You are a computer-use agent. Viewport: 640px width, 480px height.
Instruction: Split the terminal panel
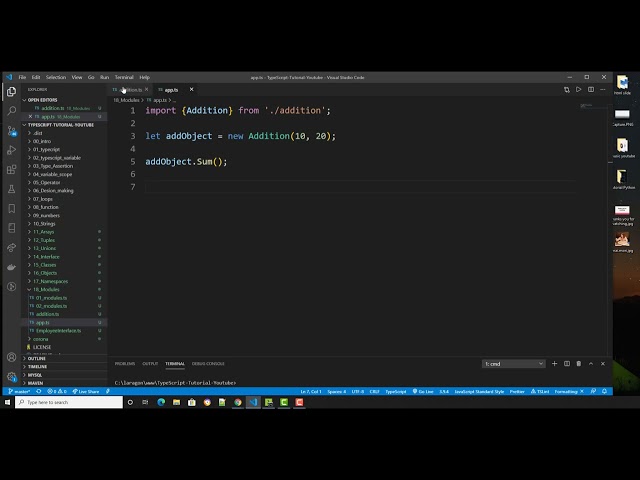click(567, 364)
